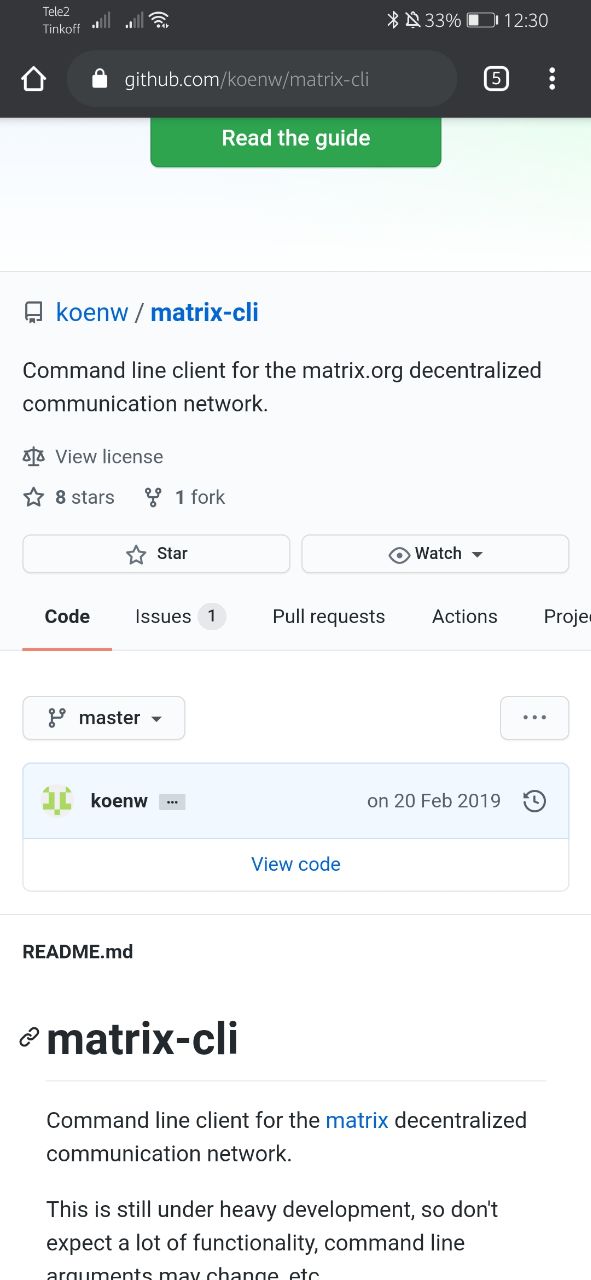Open the tab switcher showing 5 tabs
The image size is (591, 1280).
click(496, 79)
